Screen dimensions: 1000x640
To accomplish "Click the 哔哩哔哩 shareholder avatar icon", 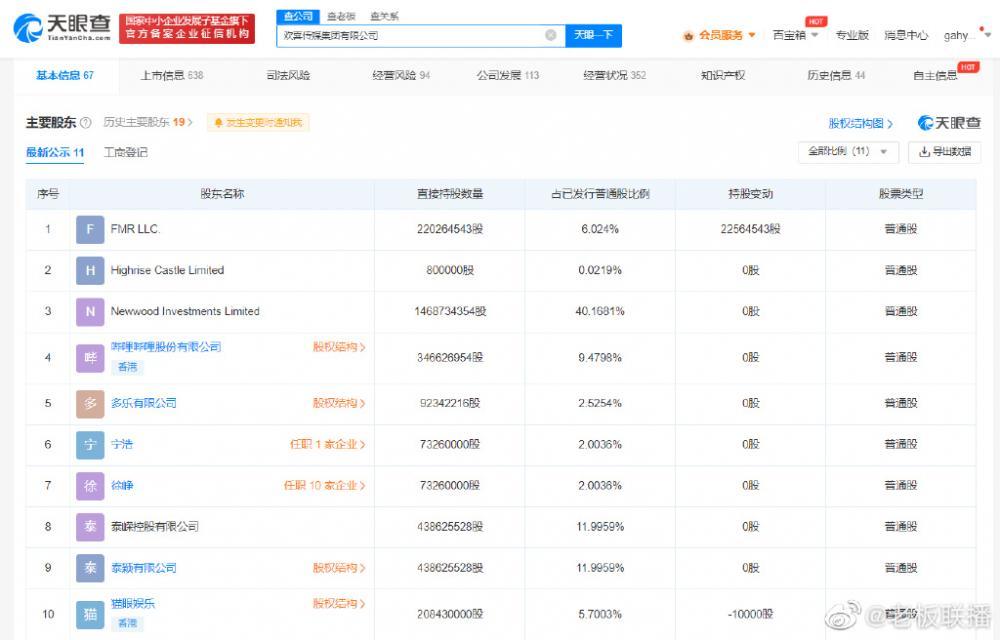I will pyautogui.click(x=90, y=358).
